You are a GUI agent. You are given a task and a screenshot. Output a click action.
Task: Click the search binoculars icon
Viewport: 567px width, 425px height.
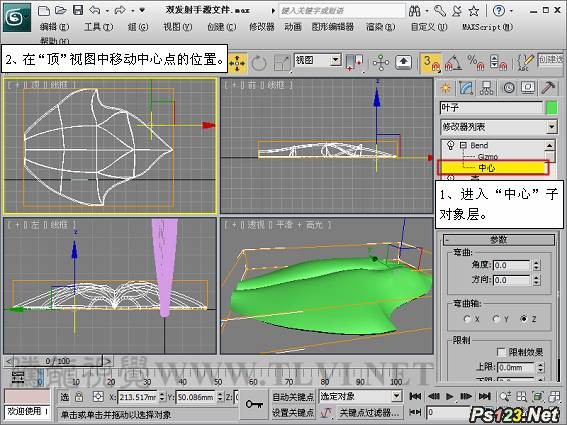414,11
